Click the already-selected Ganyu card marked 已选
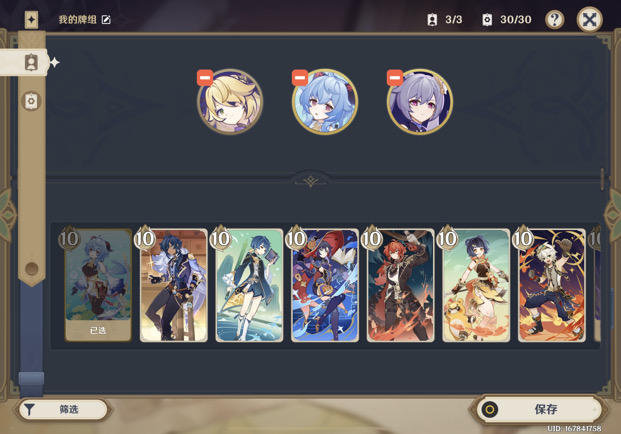Screen dimensions: 621x434 98,285
